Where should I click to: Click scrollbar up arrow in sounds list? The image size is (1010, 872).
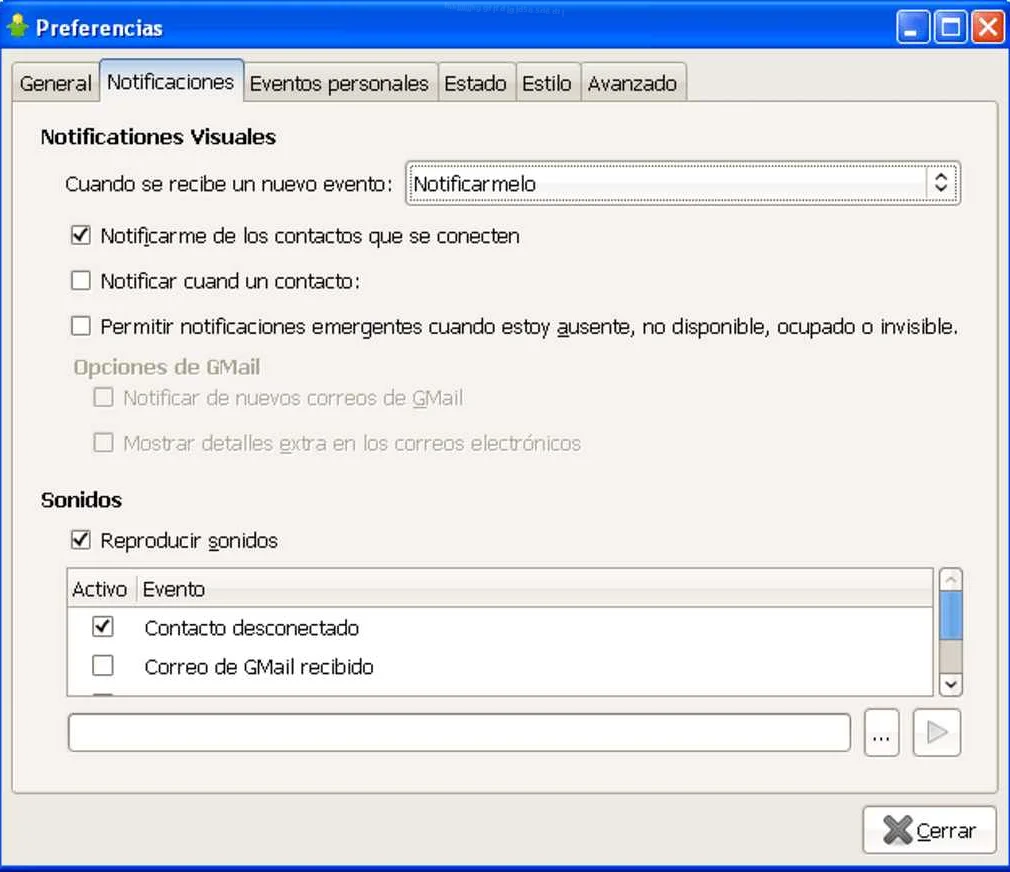tap(951, 580)
